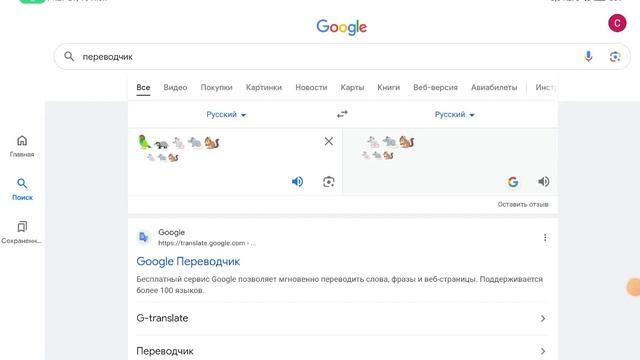Open the target language Русский dropdown
This screenshot has width=640, height=360.
point(454,114)
